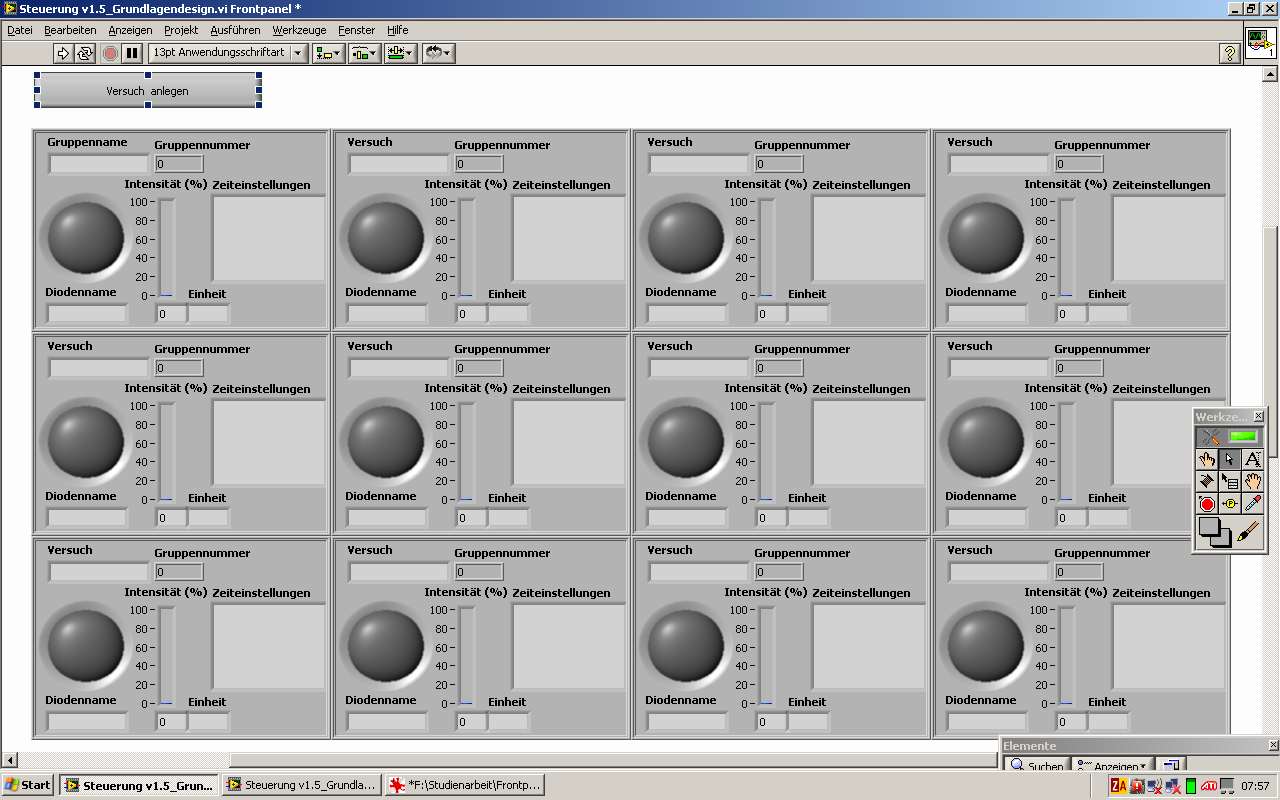
Task: Open the Distribute Objects dropdown
Action: 364,53
